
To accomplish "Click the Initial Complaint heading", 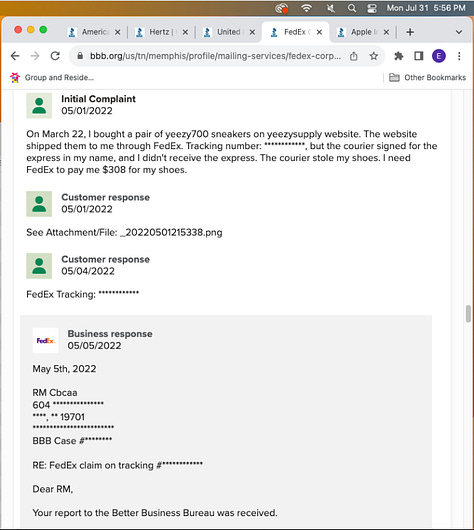I will pyautogui.click(x=98, y=99).
